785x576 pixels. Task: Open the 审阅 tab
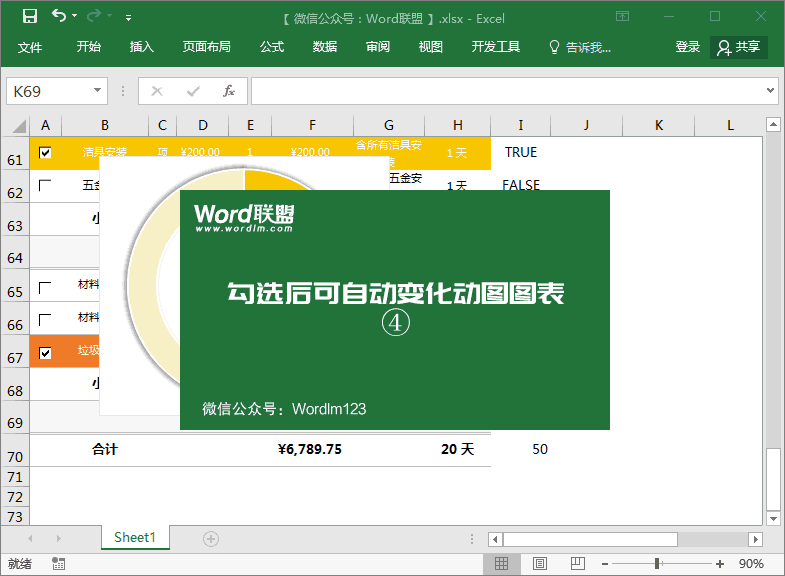378,47
